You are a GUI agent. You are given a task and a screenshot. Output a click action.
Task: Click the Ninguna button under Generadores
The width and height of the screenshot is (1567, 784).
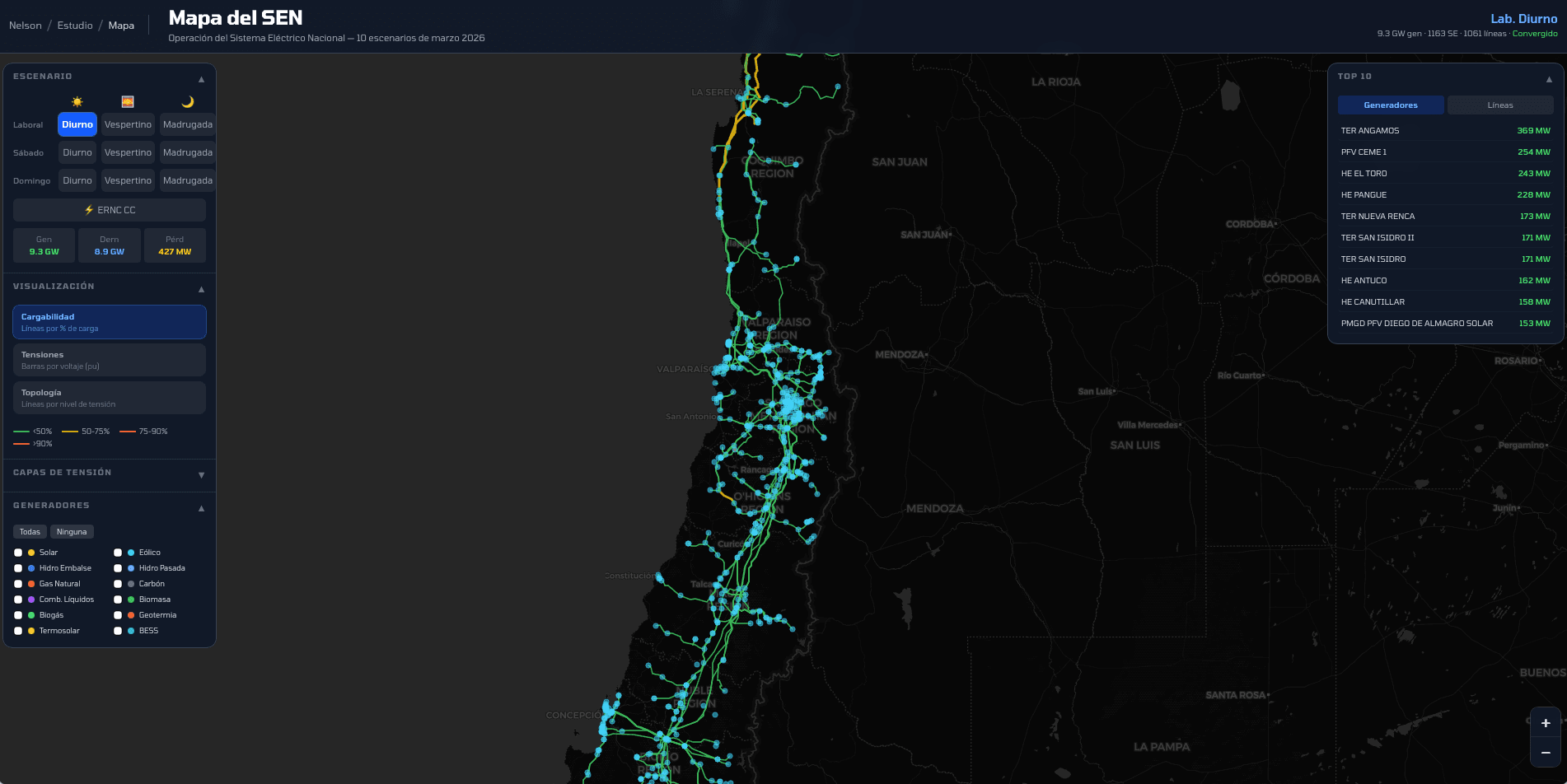[72, 531]
